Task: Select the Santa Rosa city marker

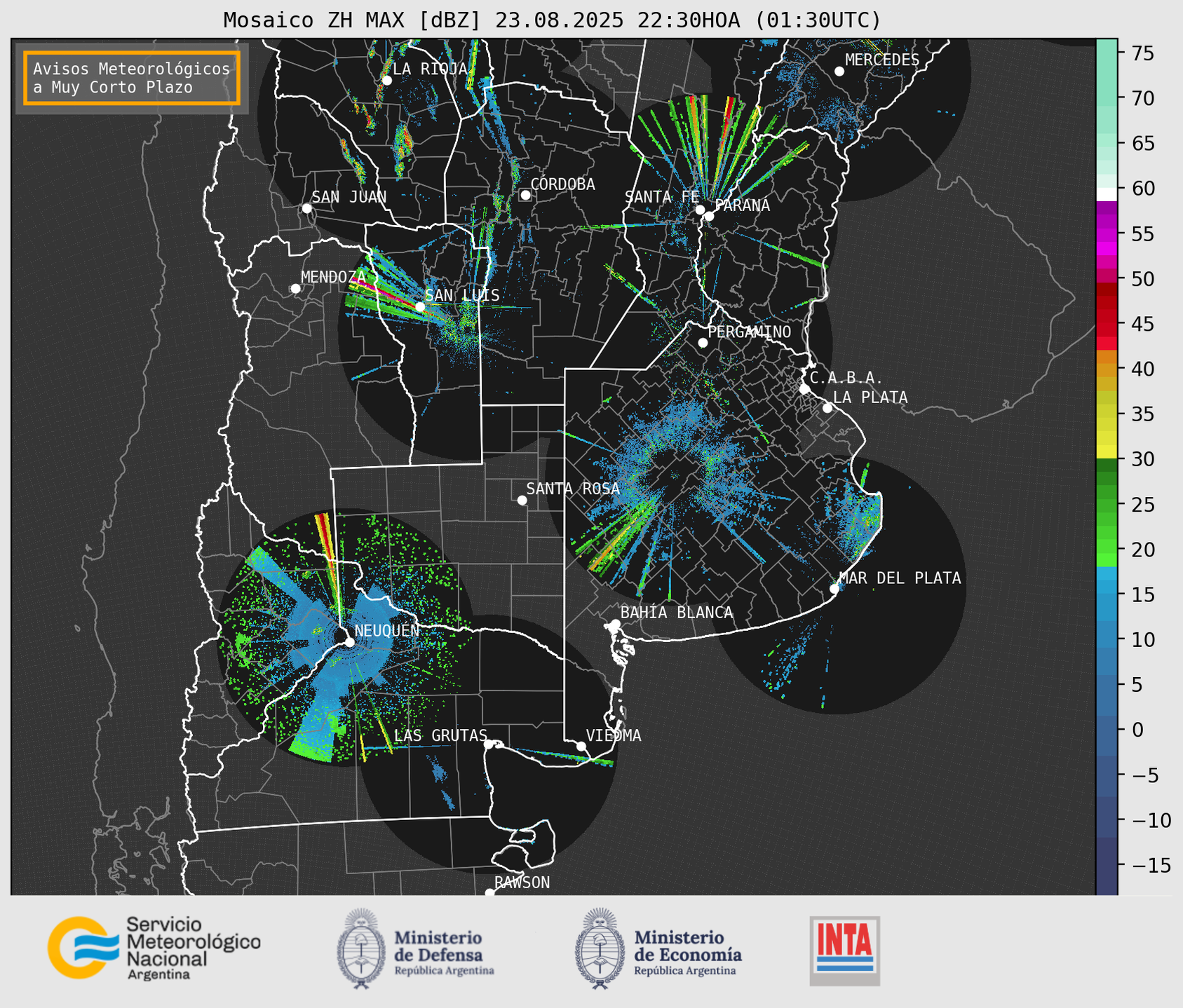Action: point(522,500)
